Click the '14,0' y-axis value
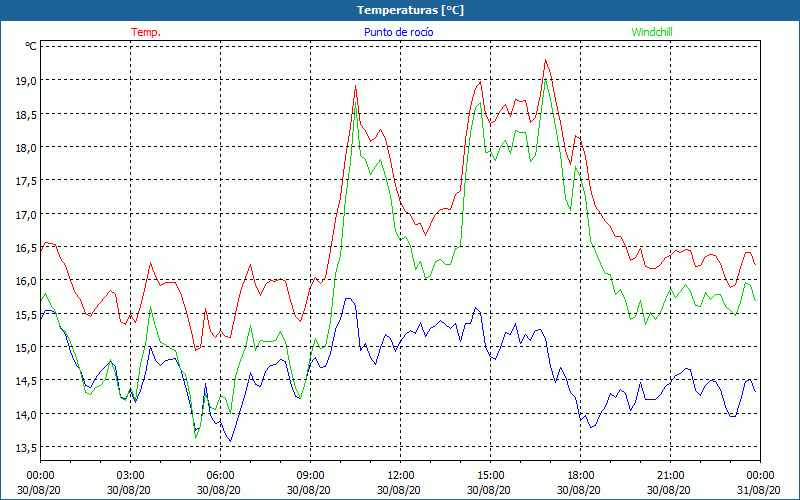The height and width of the screenshot is (500, 800). pos(28,414)
